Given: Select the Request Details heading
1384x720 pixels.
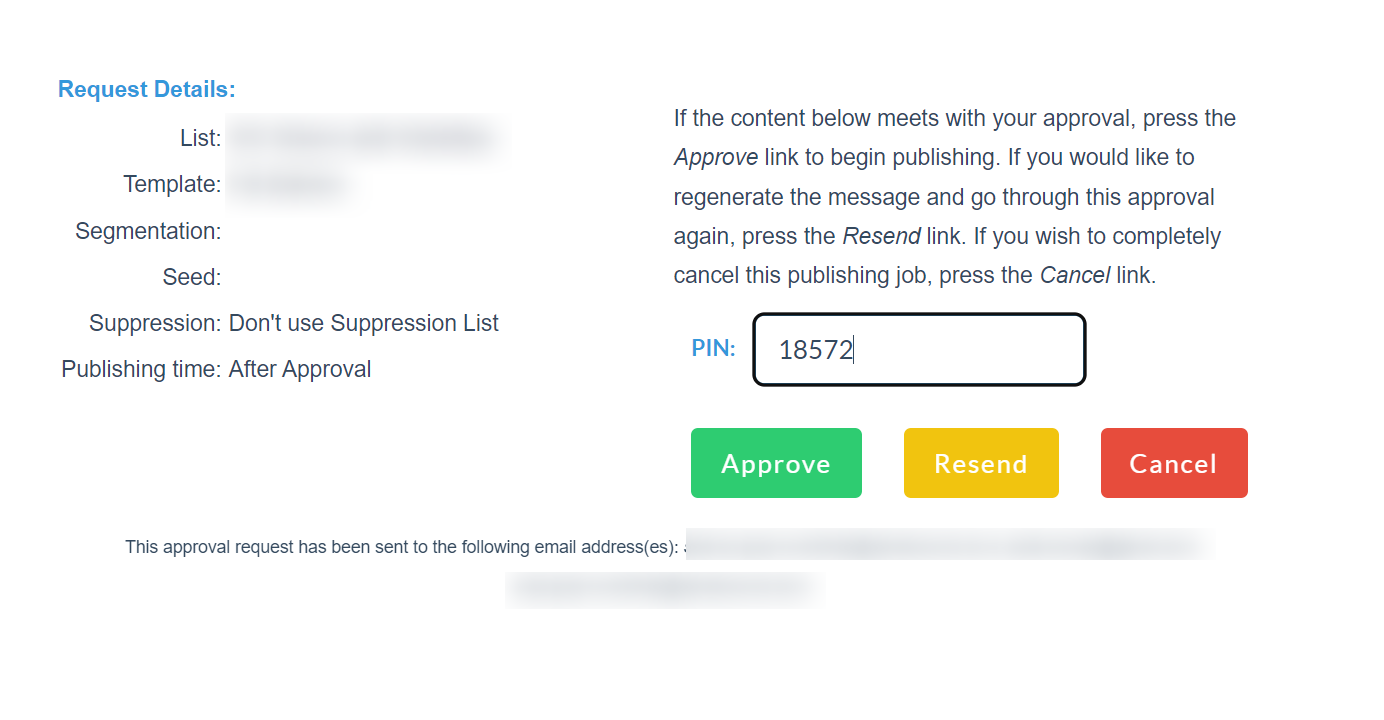Looking at the screenshot, I should (x=147, y=89).
